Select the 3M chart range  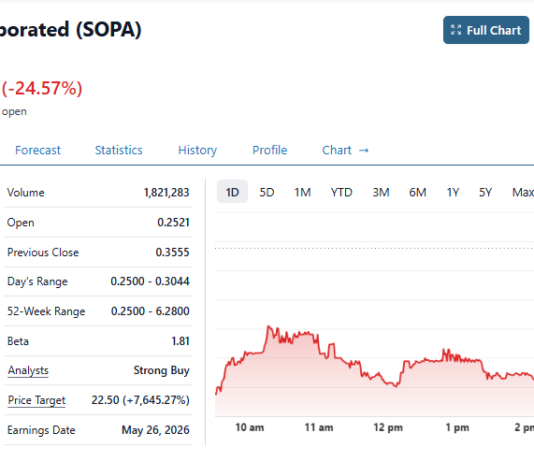(x=381, y=192)
